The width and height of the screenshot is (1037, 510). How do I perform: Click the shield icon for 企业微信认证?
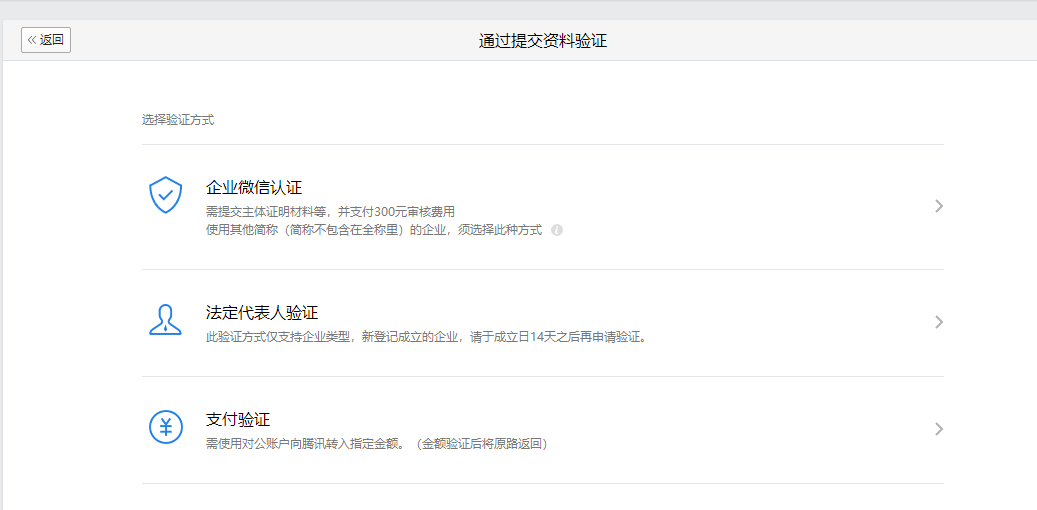pyautogui.click(x=165, y=195)
